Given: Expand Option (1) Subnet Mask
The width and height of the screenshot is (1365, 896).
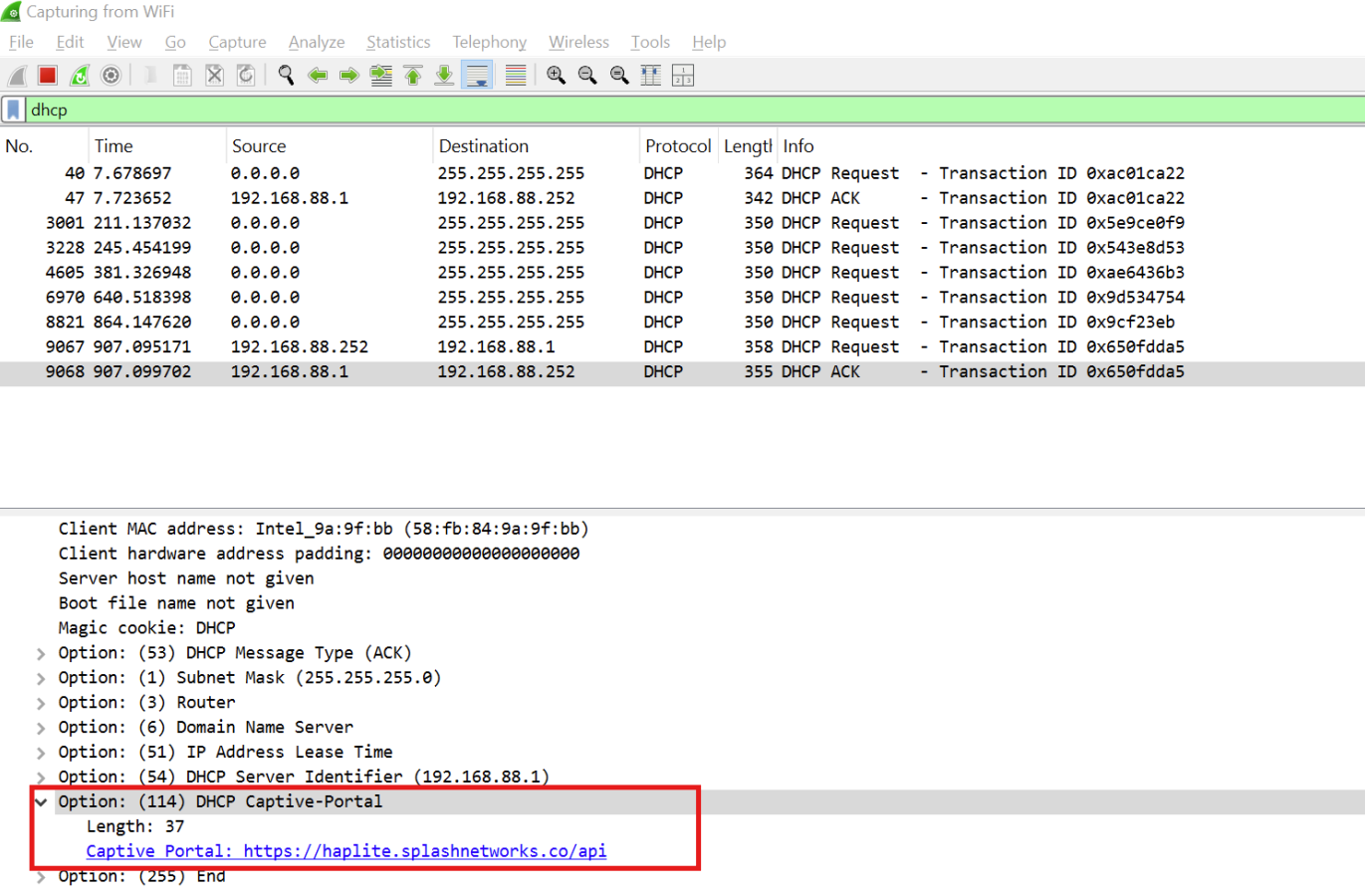Looking at the screenshot, I should tap(41, 679).
